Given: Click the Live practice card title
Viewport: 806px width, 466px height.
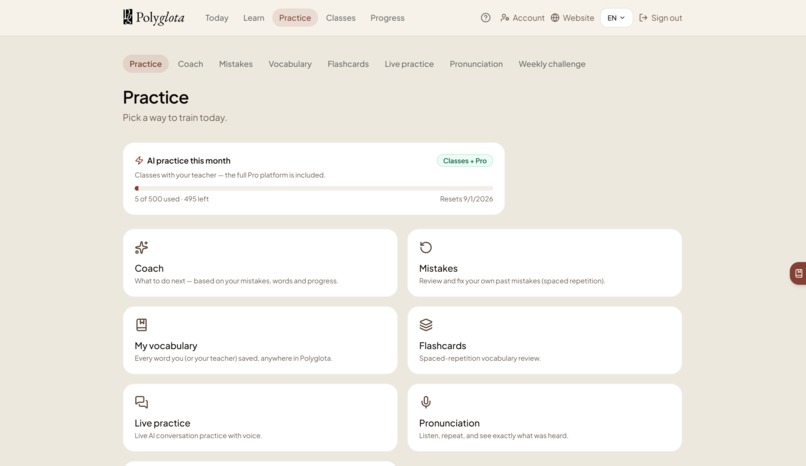Looking at the screenshot, I should pos(162,423).
